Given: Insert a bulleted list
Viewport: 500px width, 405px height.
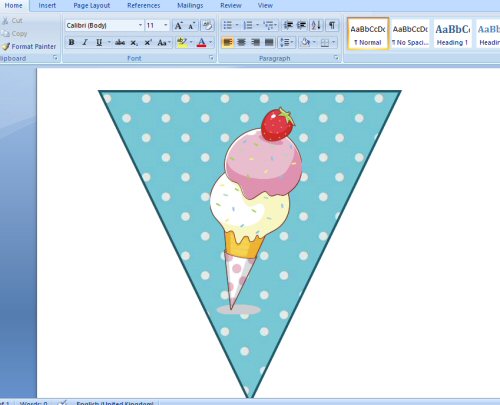Looking at the screenshot, I should (x=227, y=25).
